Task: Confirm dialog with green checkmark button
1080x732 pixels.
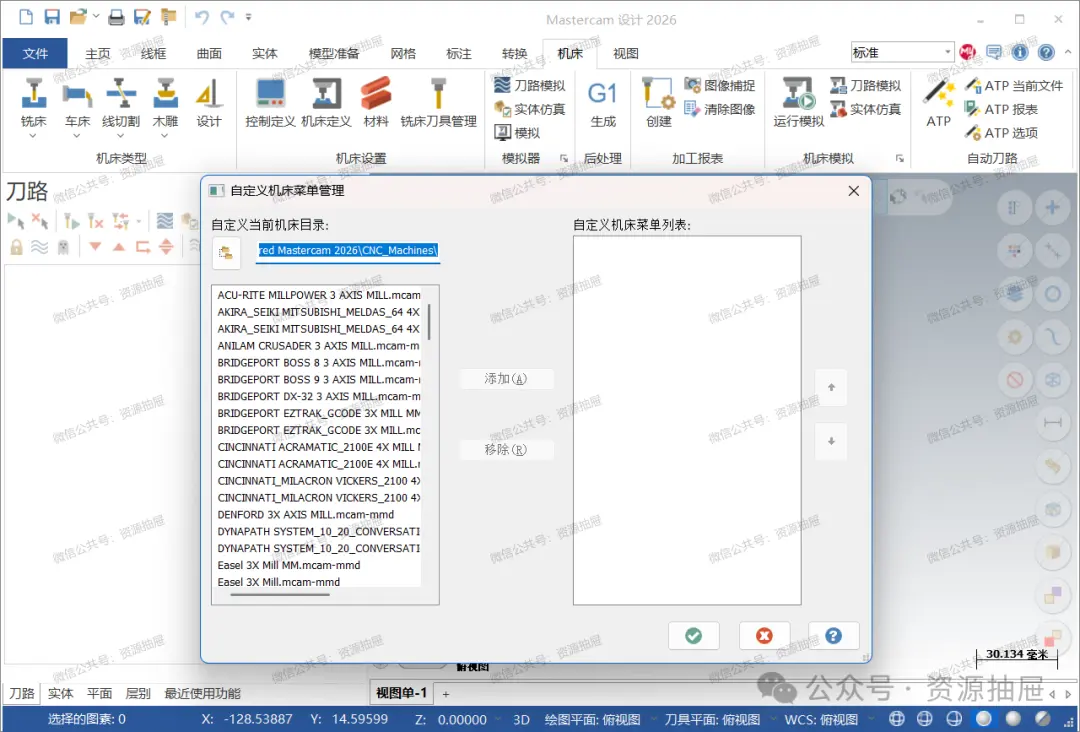Action: pos(694,635)
